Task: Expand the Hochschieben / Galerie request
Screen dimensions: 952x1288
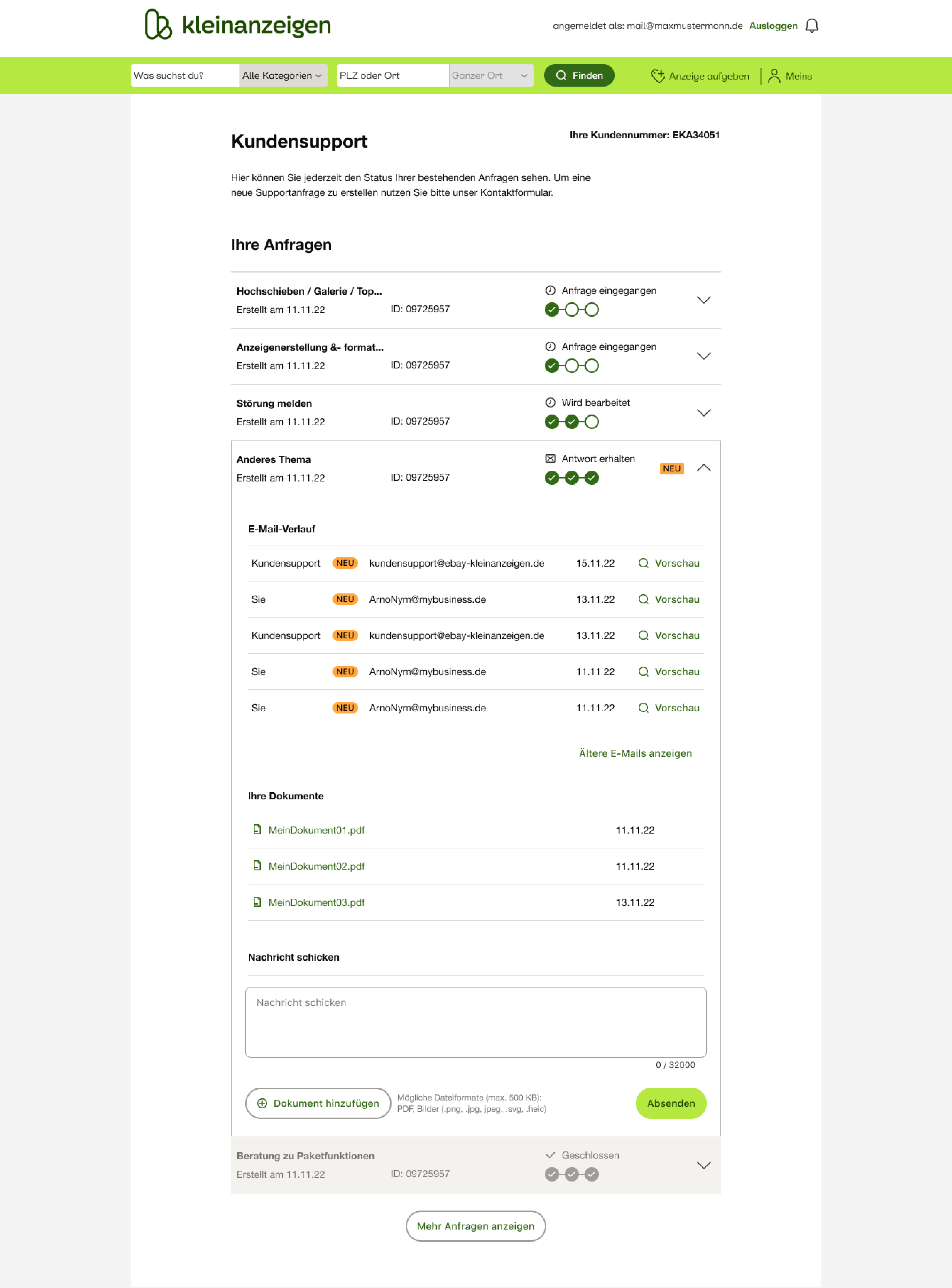Action: (x=704, y=300)
